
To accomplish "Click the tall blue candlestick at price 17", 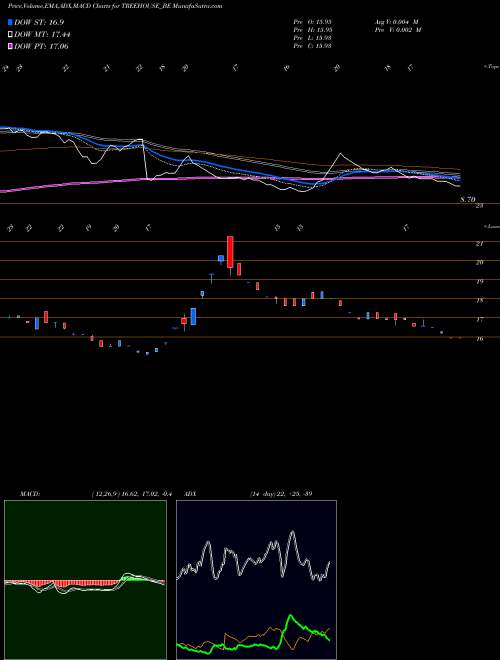I will tap(193, 317).
